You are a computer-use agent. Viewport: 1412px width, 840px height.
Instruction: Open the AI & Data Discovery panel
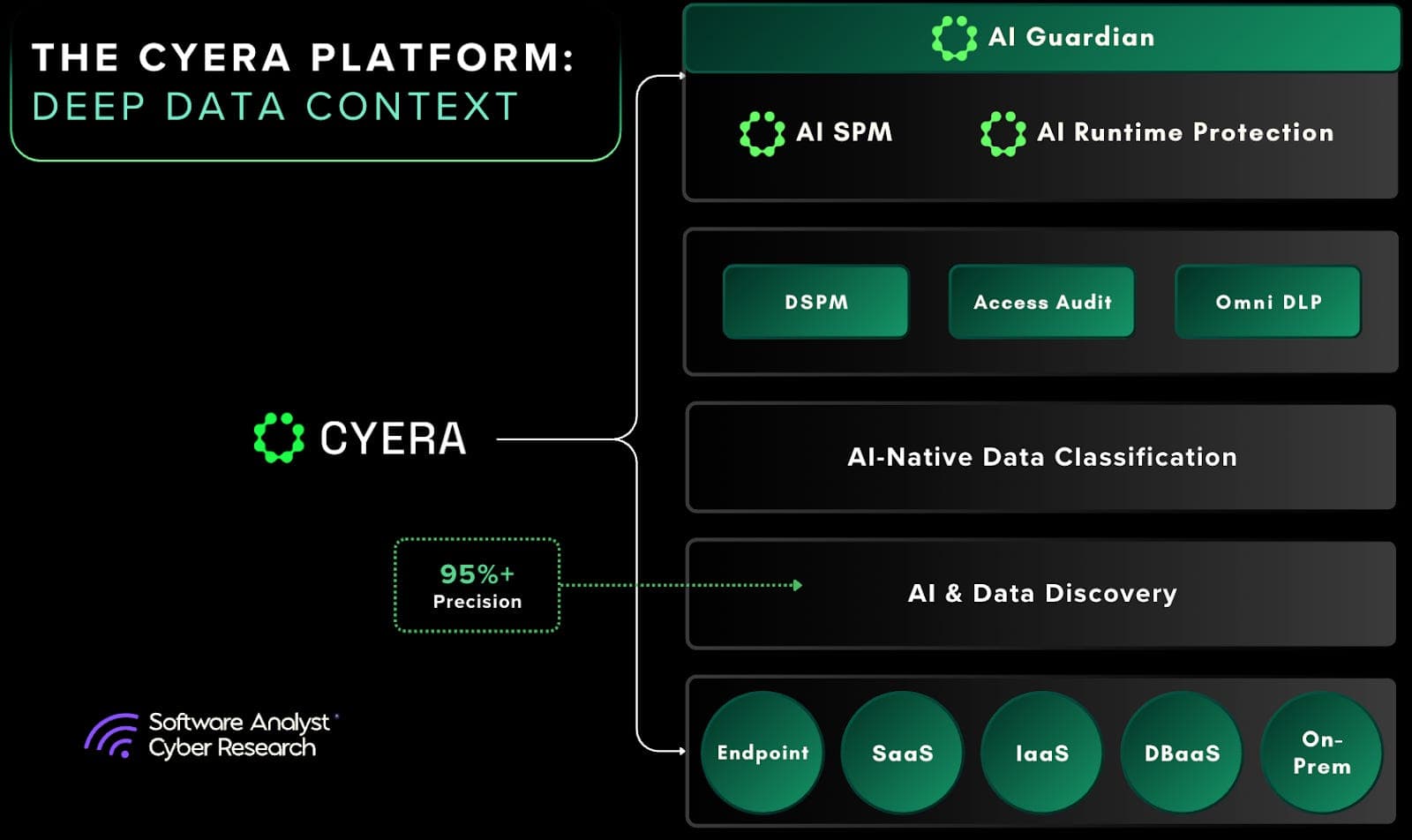click(x=1041, y=594)
